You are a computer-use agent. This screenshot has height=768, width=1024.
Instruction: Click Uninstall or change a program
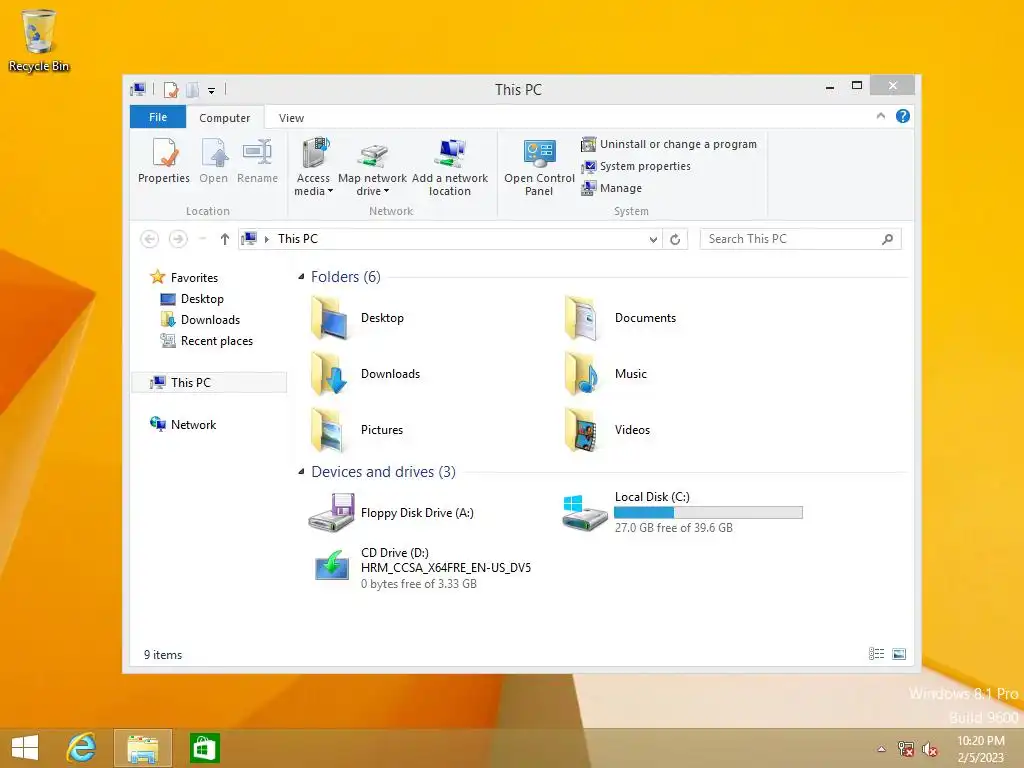click(x=669, y=144)
